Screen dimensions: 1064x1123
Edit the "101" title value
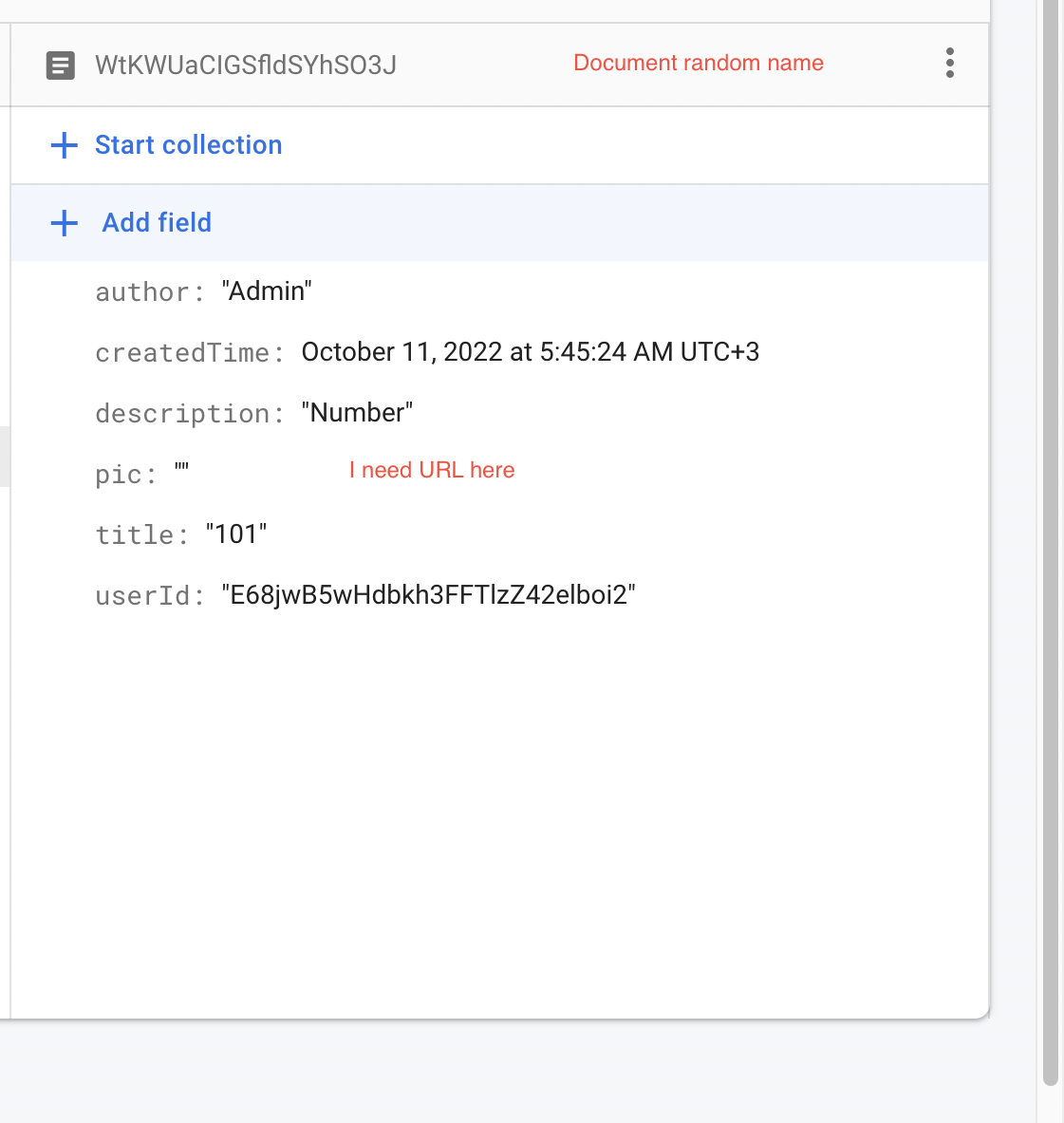click(236, 534)
